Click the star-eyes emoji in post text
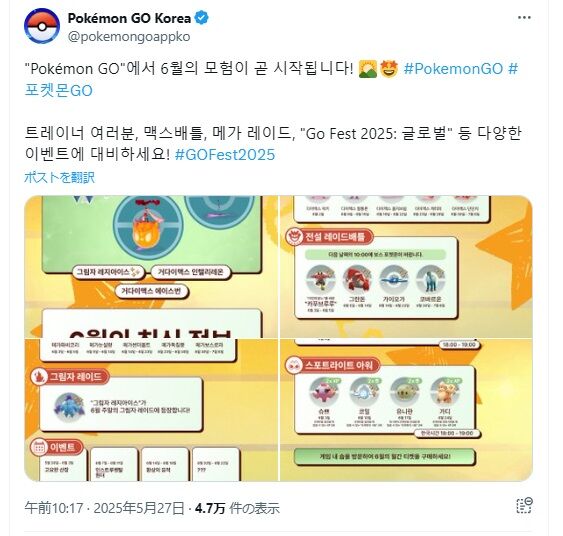 (389, 69)
